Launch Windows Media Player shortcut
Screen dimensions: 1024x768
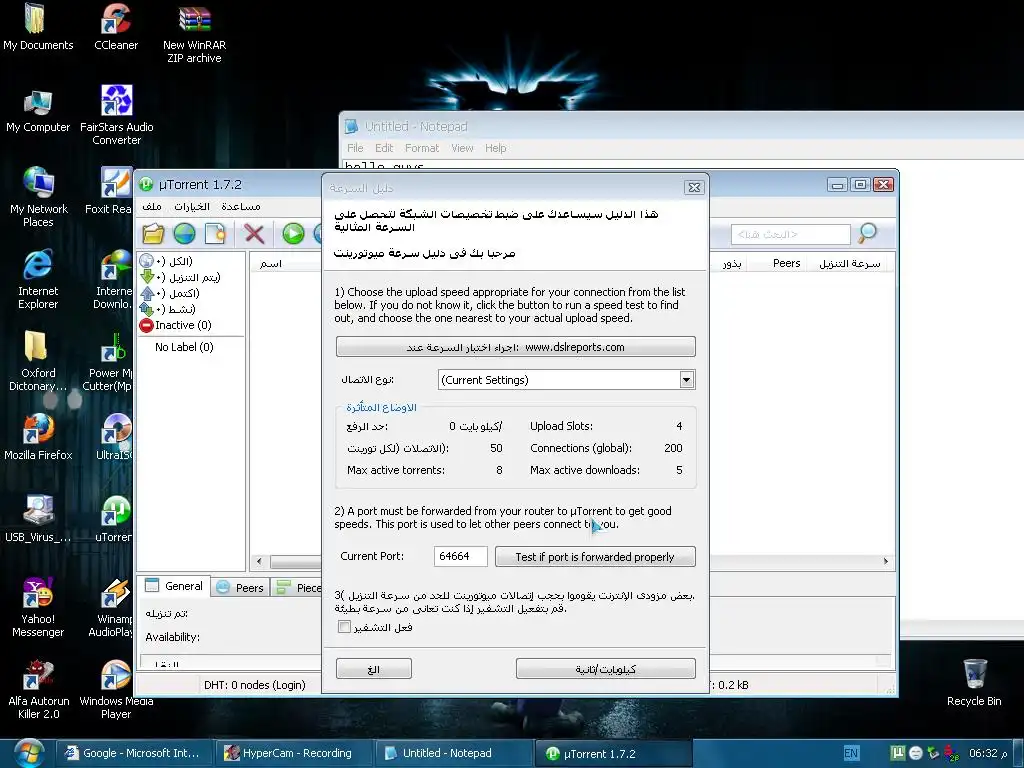[x=116, y=690]
